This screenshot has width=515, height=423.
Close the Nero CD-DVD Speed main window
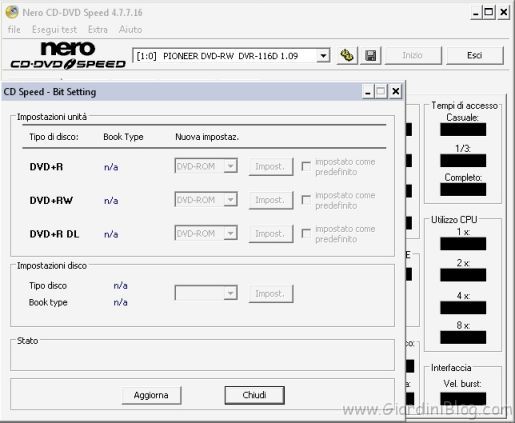coord(504,13)
